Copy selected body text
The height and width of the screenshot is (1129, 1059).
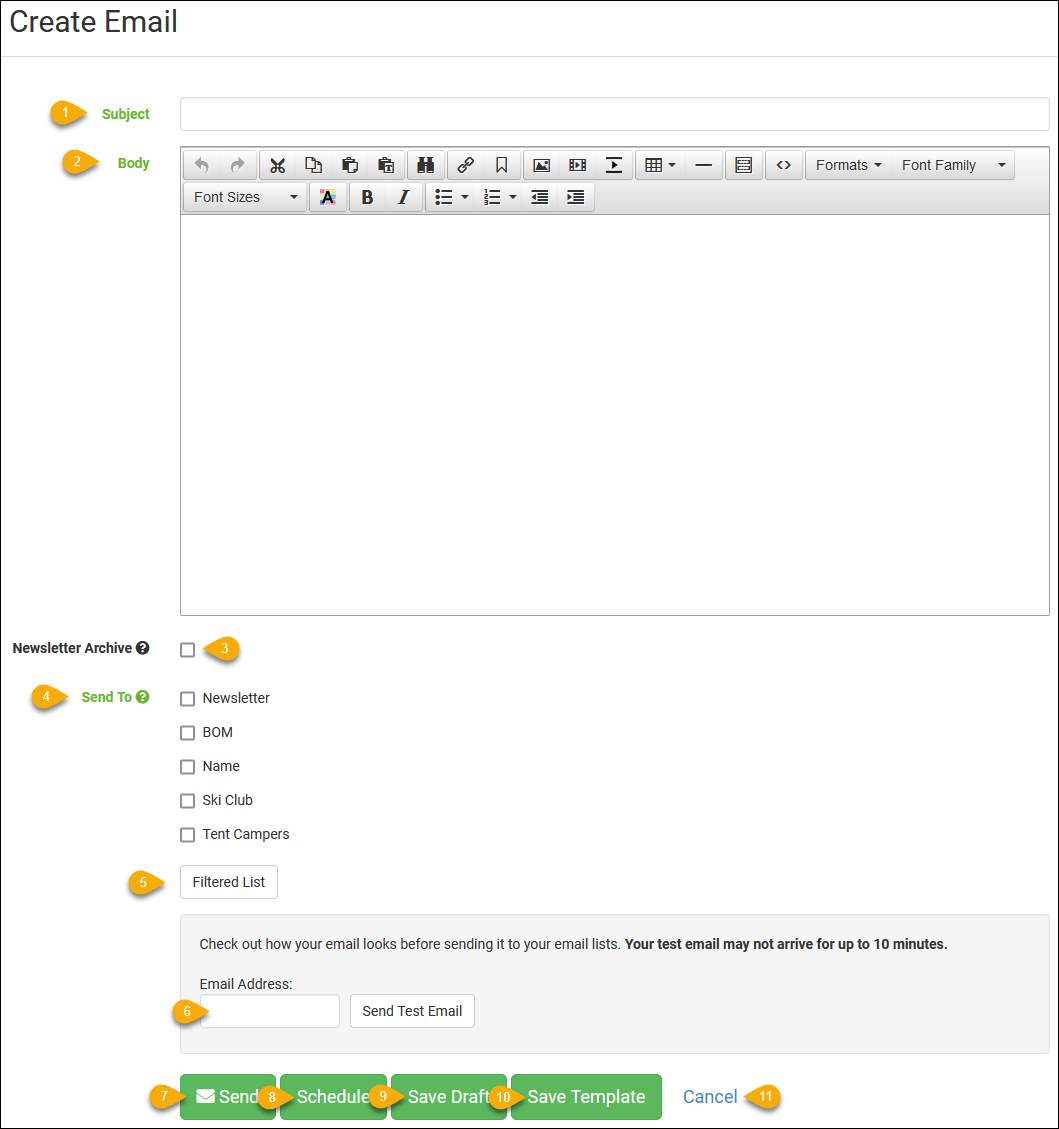313,165
